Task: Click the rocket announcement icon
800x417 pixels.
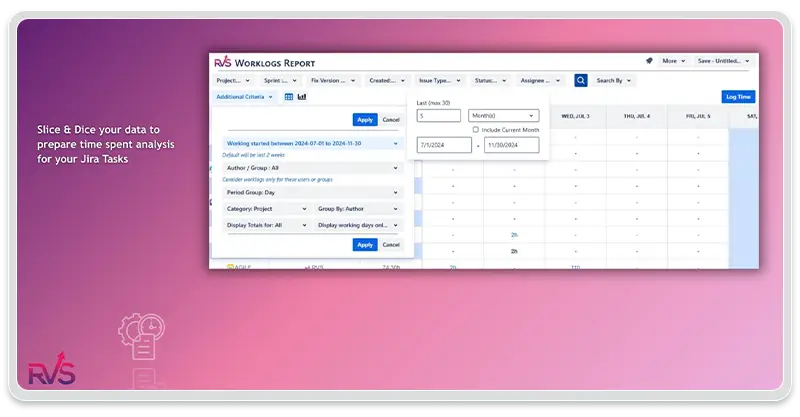Action: [x=649, y=61]
